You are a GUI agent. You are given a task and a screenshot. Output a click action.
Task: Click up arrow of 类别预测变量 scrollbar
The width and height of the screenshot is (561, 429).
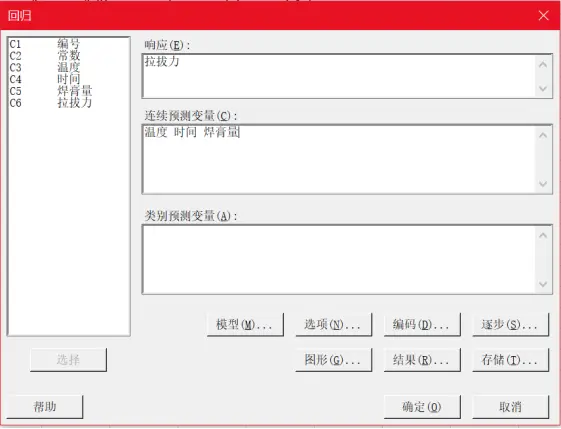[x=543, y=235]
